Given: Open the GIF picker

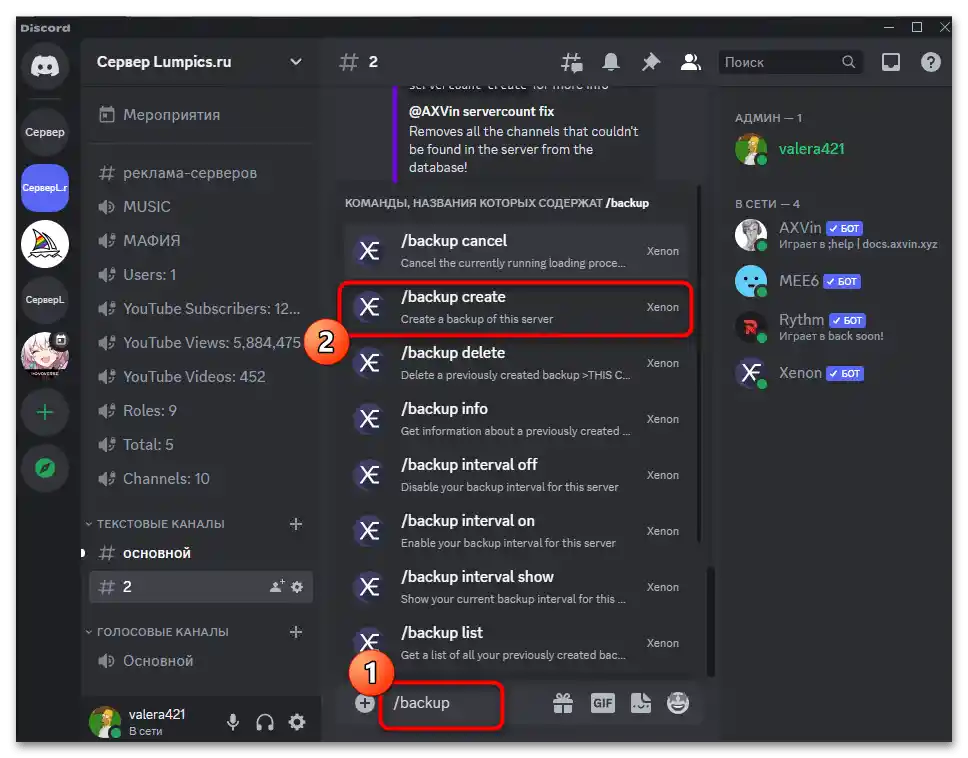Looking at the screenshot, I should [603, 703].
